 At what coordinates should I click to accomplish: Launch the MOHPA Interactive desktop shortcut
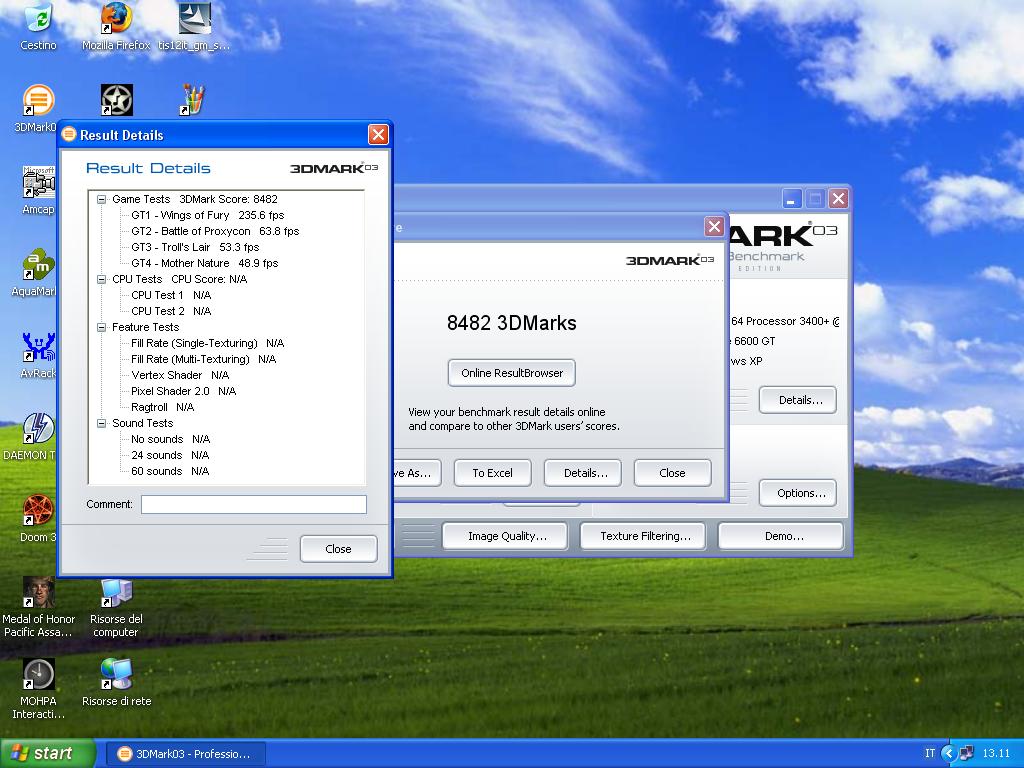tap(39, 690)
